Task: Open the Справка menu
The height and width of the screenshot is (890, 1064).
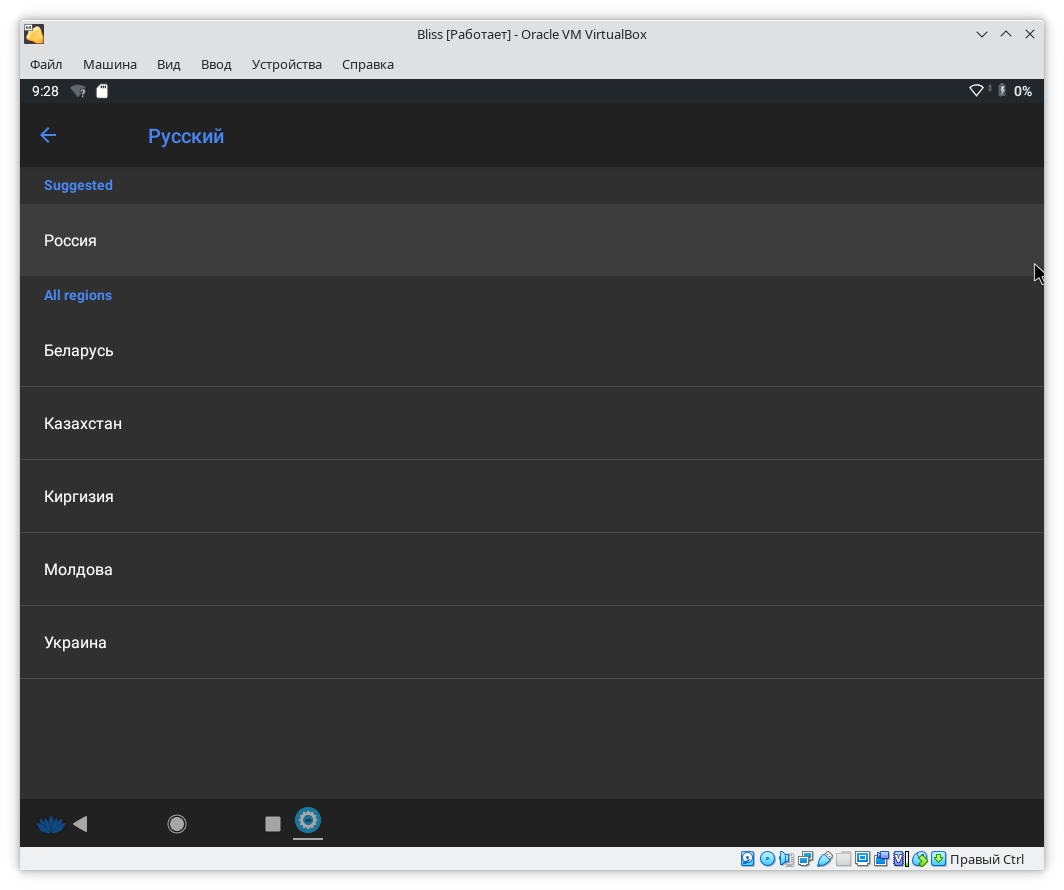Action: [x=368, y=64]
